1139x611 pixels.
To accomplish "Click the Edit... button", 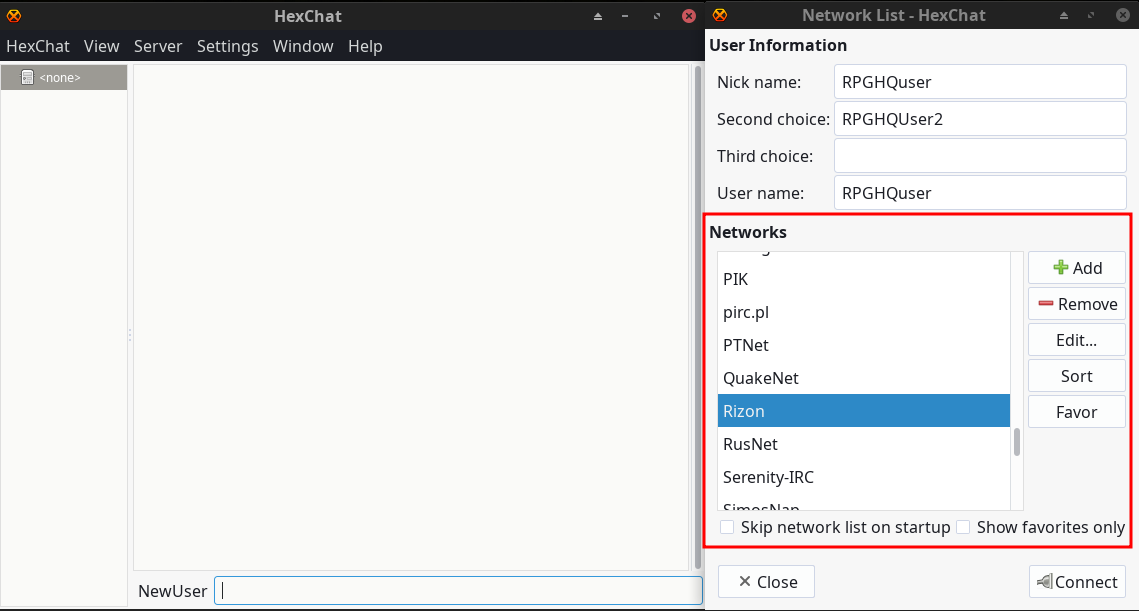I will click(x=1077, y=340).
